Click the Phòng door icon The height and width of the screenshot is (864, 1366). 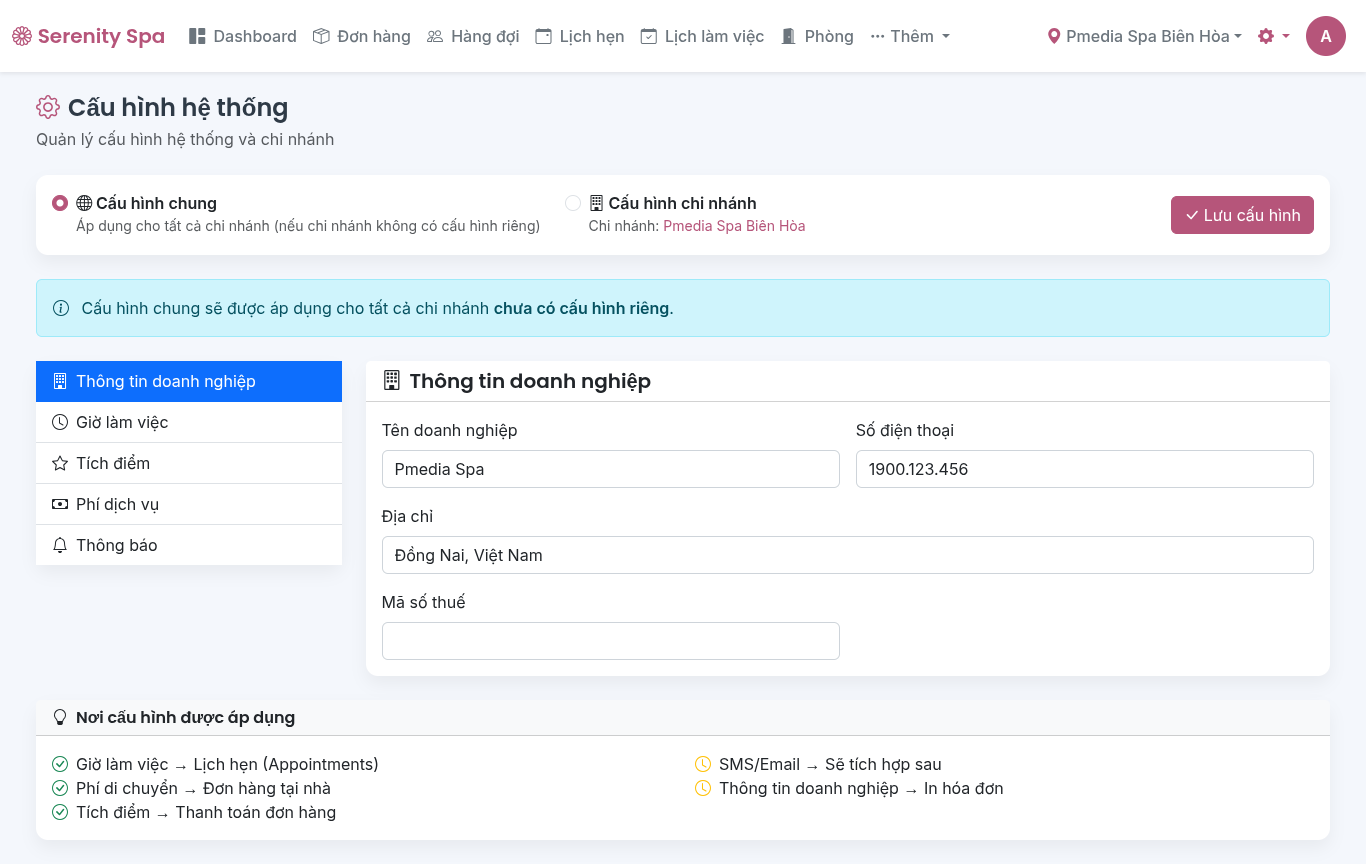pos(789,36)
